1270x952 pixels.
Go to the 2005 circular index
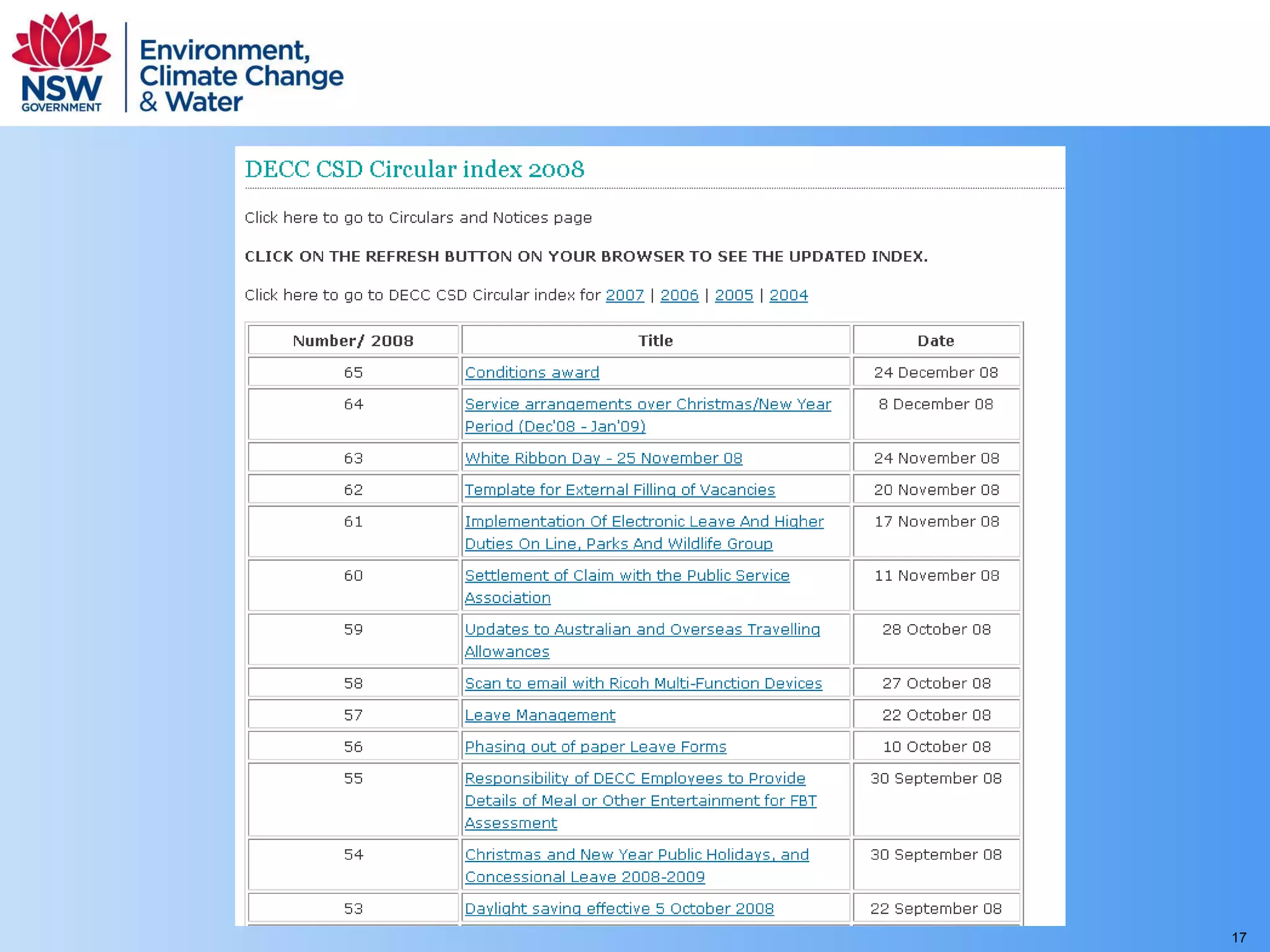(734, 295)
